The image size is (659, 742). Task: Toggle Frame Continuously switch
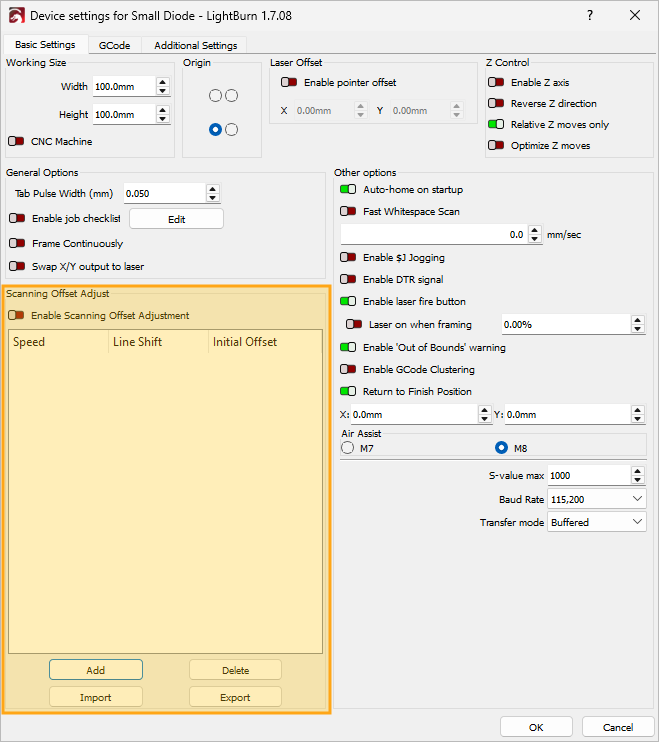[x=17, y=243]
